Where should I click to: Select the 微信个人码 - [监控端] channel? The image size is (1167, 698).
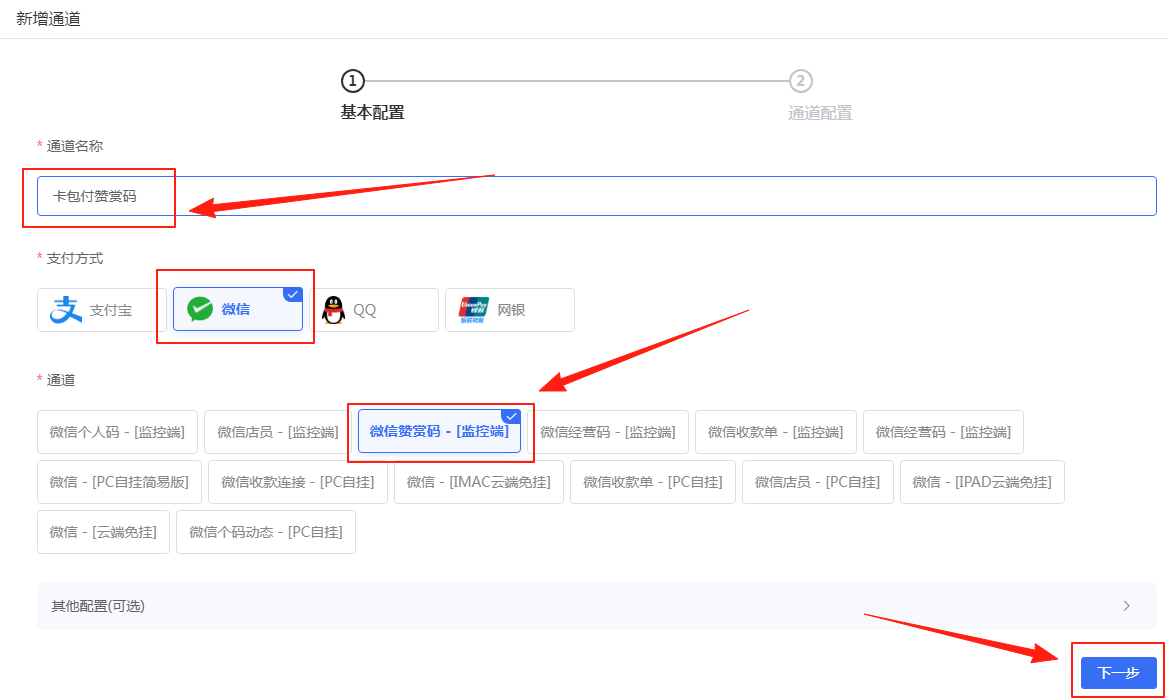(117, 431)
